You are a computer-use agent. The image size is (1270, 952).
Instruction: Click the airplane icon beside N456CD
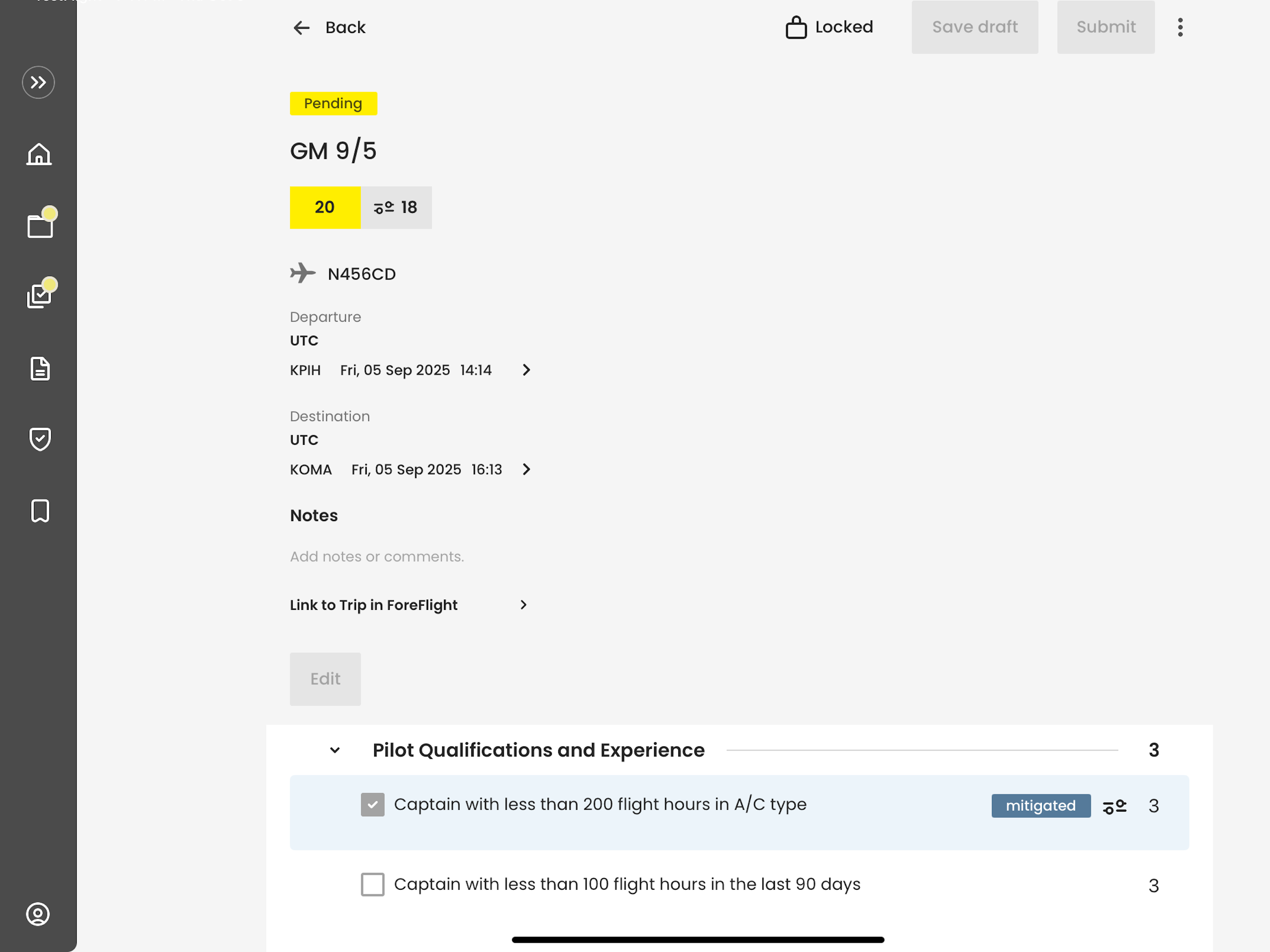[x=303, y=273]
